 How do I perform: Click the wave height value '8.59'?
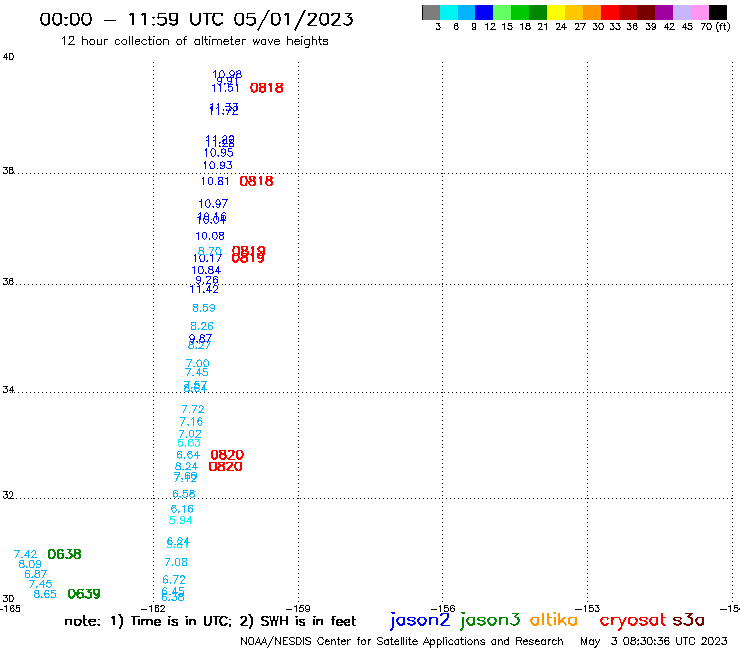tap(204, 308)
